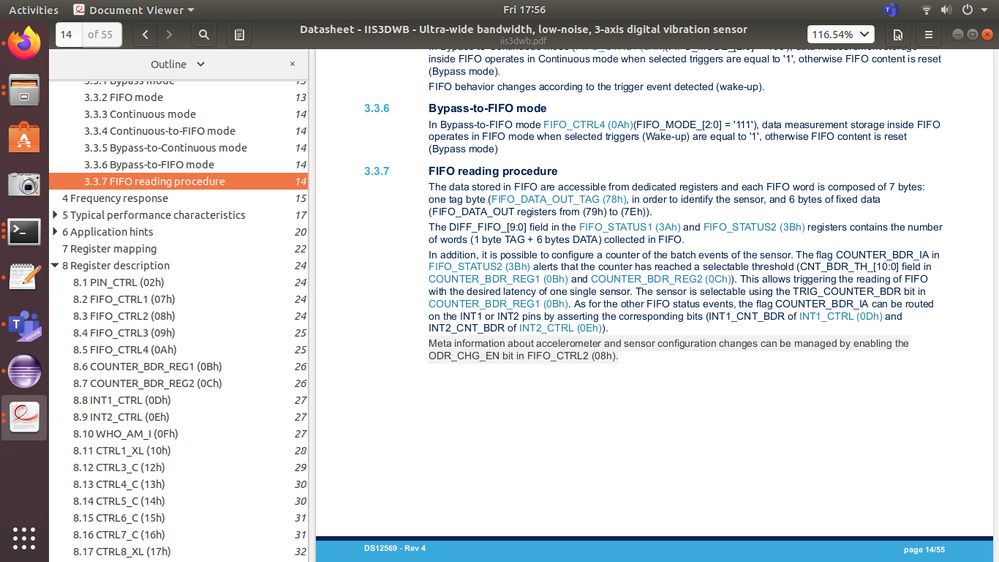Launch Firefox from the dock
Viewport: 999px width, 562px height.
pyautogui.click(x=24, y=43)
